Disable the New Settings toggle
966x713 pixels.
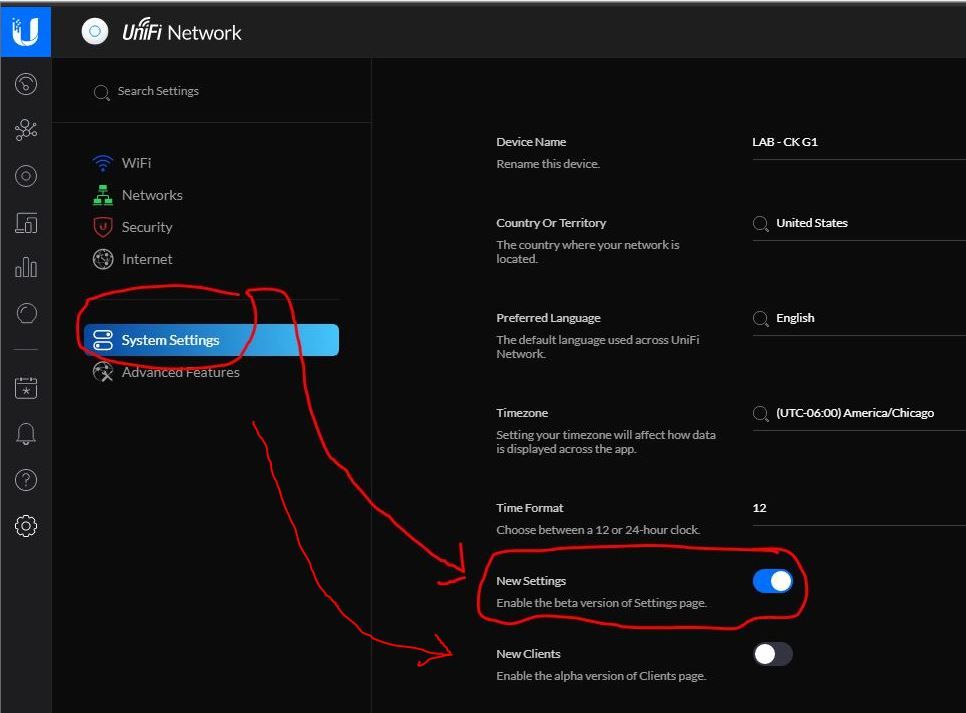point(772,581)
